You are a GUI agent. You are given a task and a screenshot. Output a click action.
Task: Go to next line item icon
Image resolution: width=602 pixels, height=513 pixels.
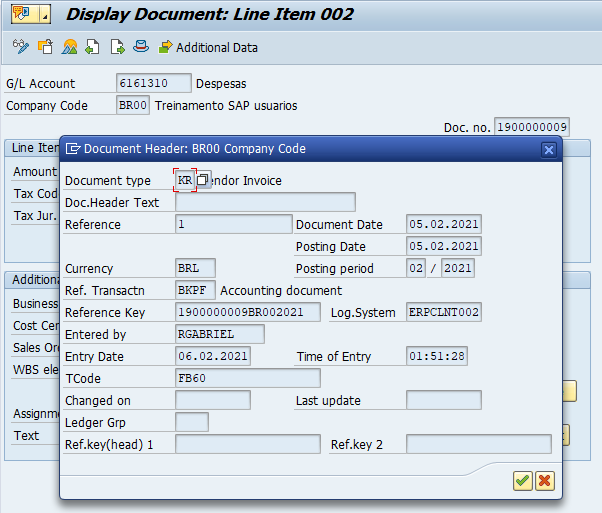point(117,47)
